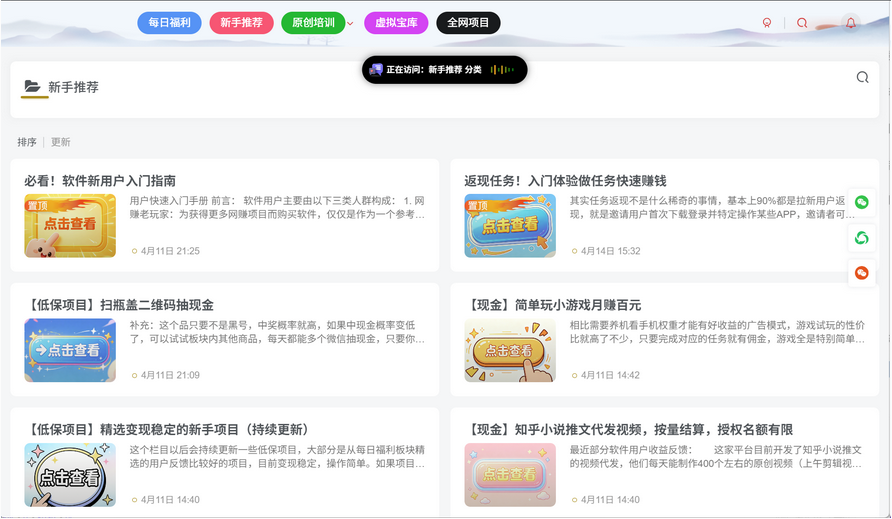
Task: Open the orange WeChat floating icon
Action: point(861,273)
